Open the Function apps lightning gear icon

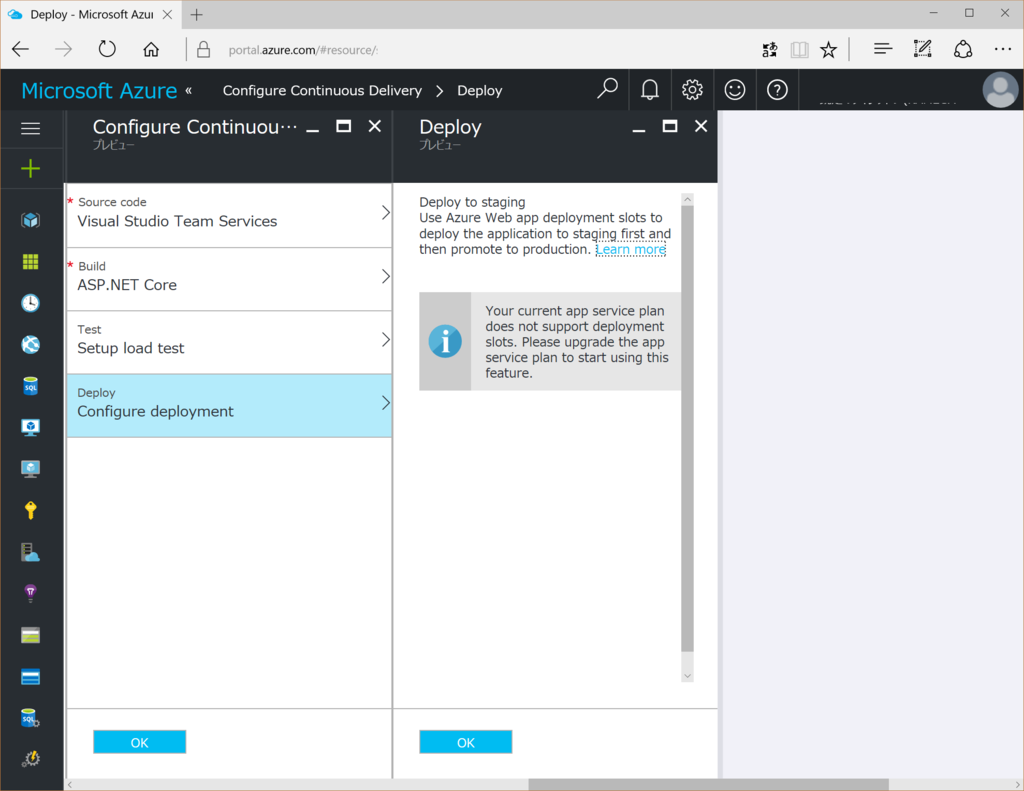(31, 758)
